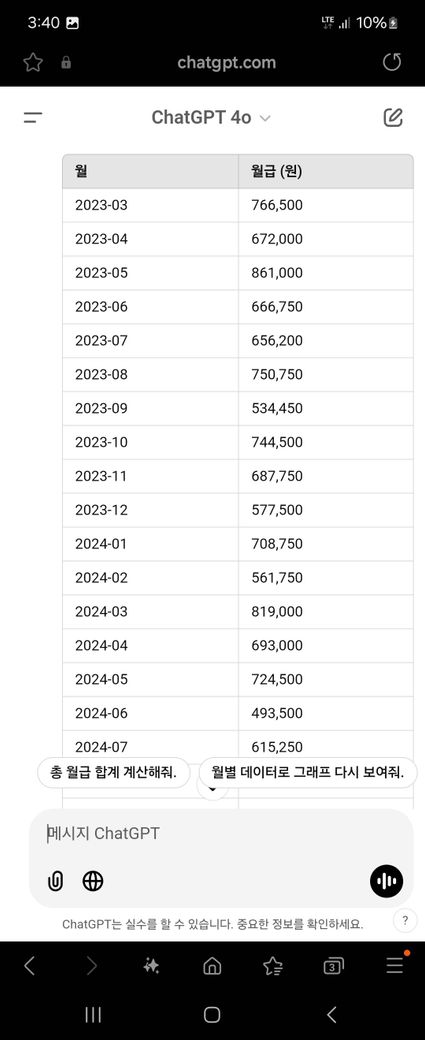Screen dimensions: 425x1040
Task: Open browser AI sparkle icon
Action: (151, 966)
